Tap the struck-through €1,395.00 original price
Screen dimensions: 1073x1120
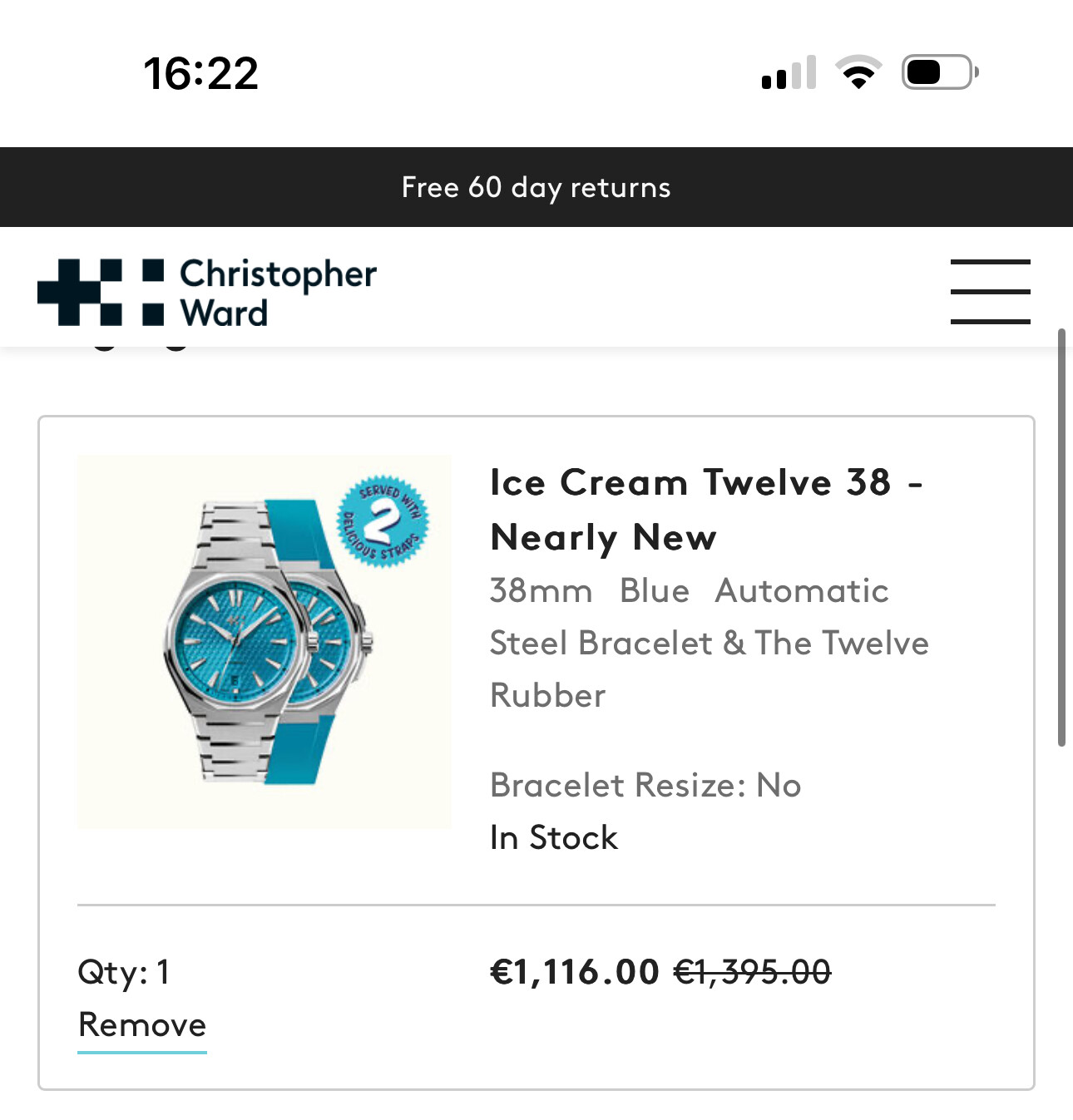click(752, 971)
